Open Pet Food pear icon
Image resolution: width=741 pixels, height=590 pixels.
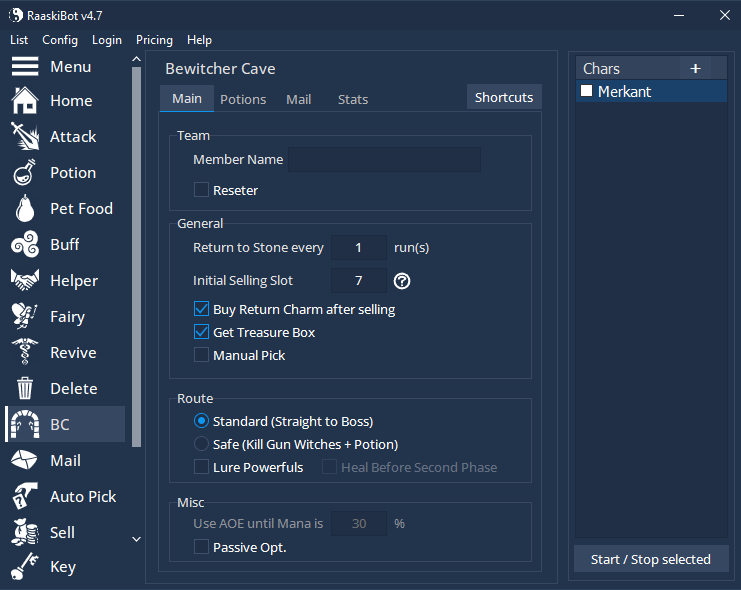click(x=25, y=208)
